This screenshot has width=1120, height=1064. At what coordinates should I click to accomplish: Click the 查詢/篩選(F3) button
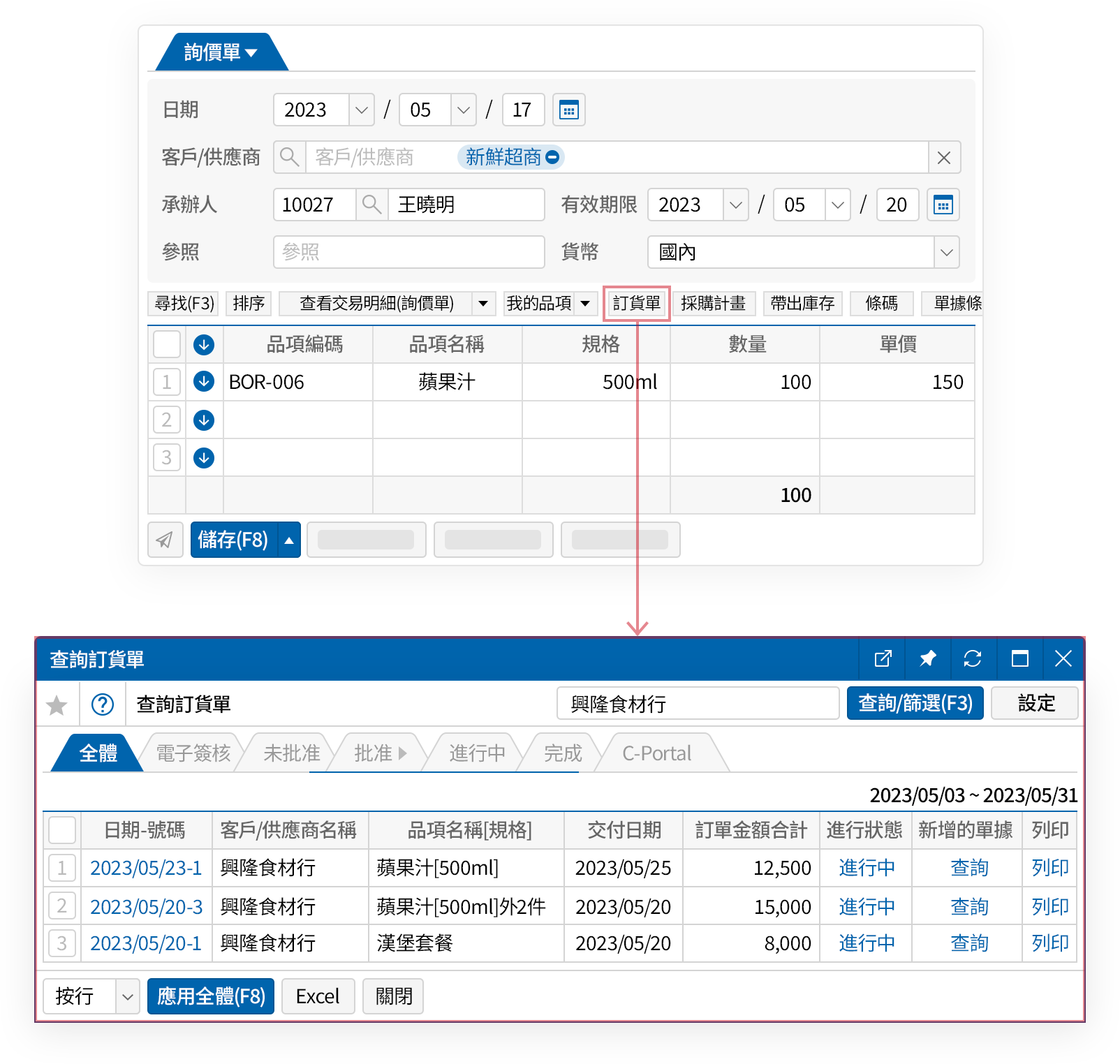tap(915, 703)
